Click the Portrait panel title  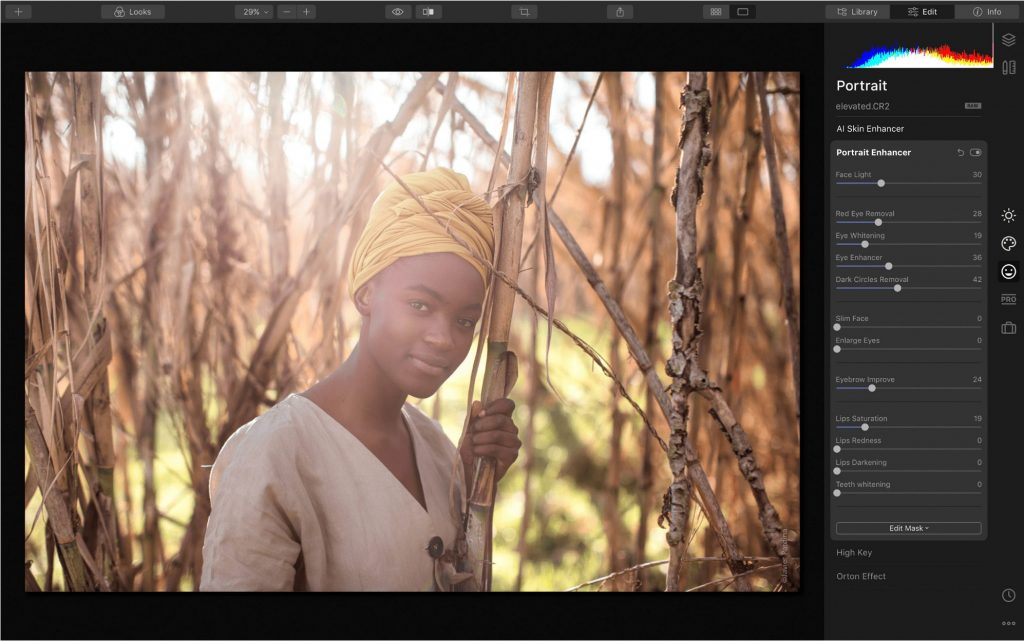[861, 86]
